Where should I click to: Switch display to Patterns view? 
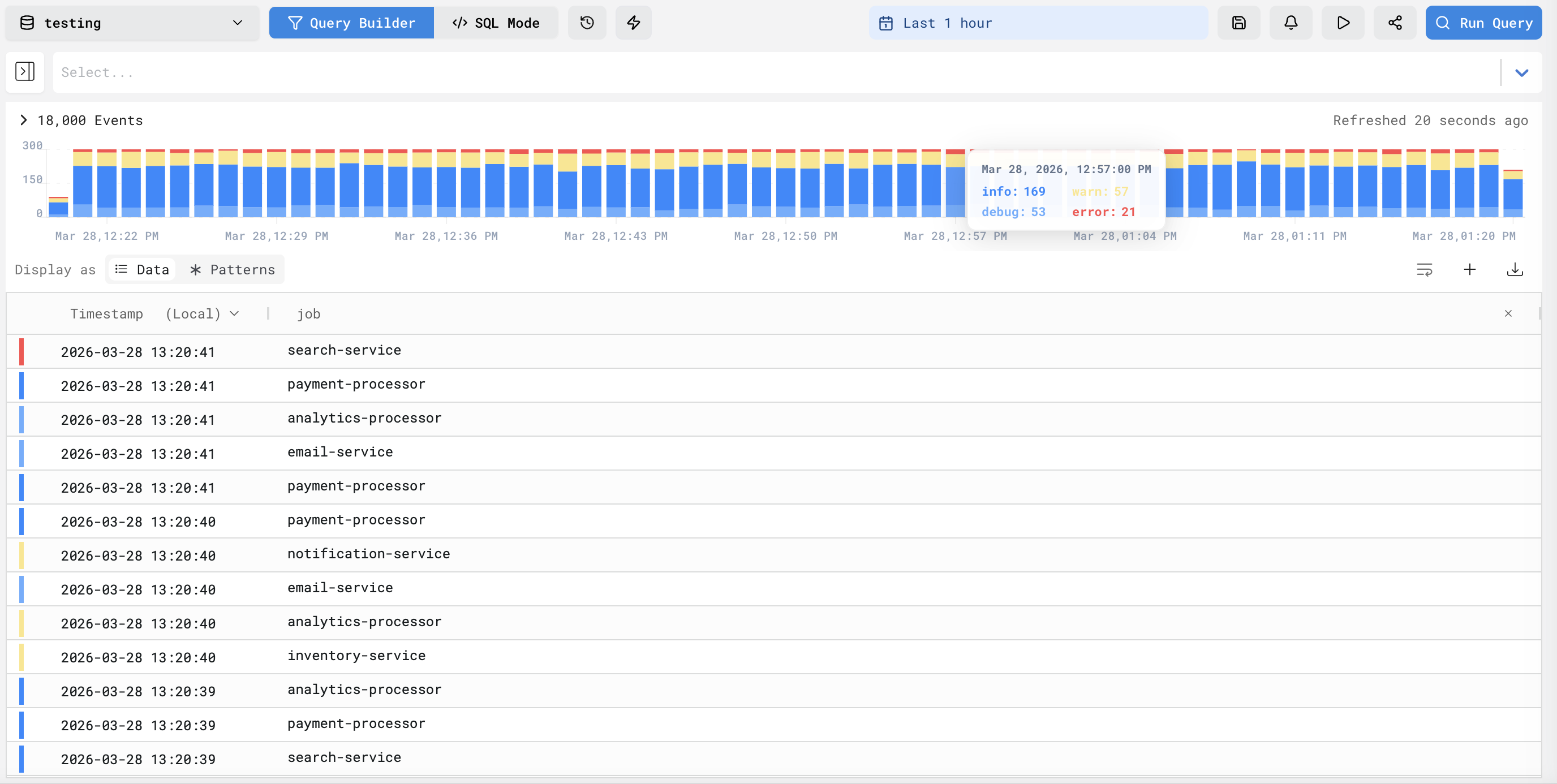tap(232, 270)
